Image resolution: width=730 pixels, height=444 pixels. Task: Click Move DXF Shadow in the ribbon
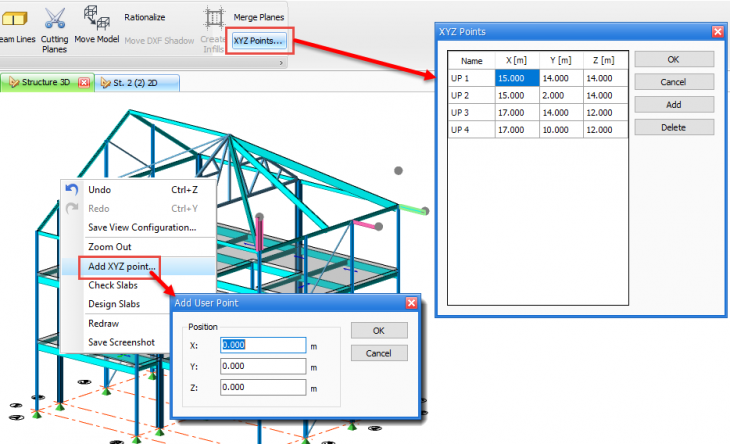coord(159,41)
